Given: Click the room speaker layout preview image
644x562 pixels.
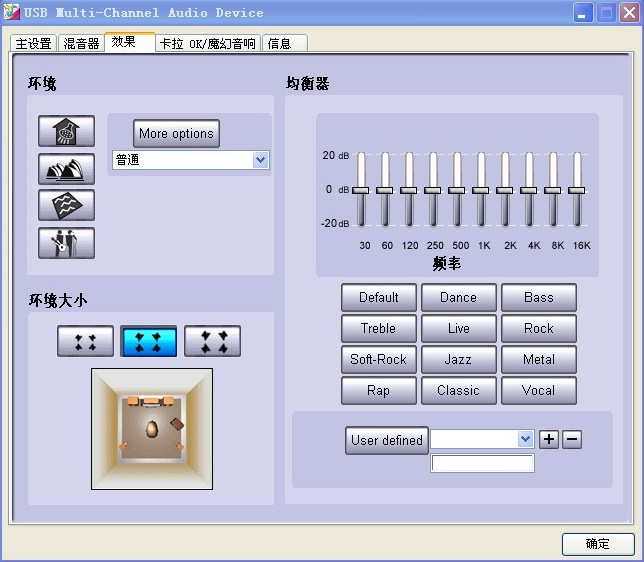Looking at the screenshot, I should point(152,429).
